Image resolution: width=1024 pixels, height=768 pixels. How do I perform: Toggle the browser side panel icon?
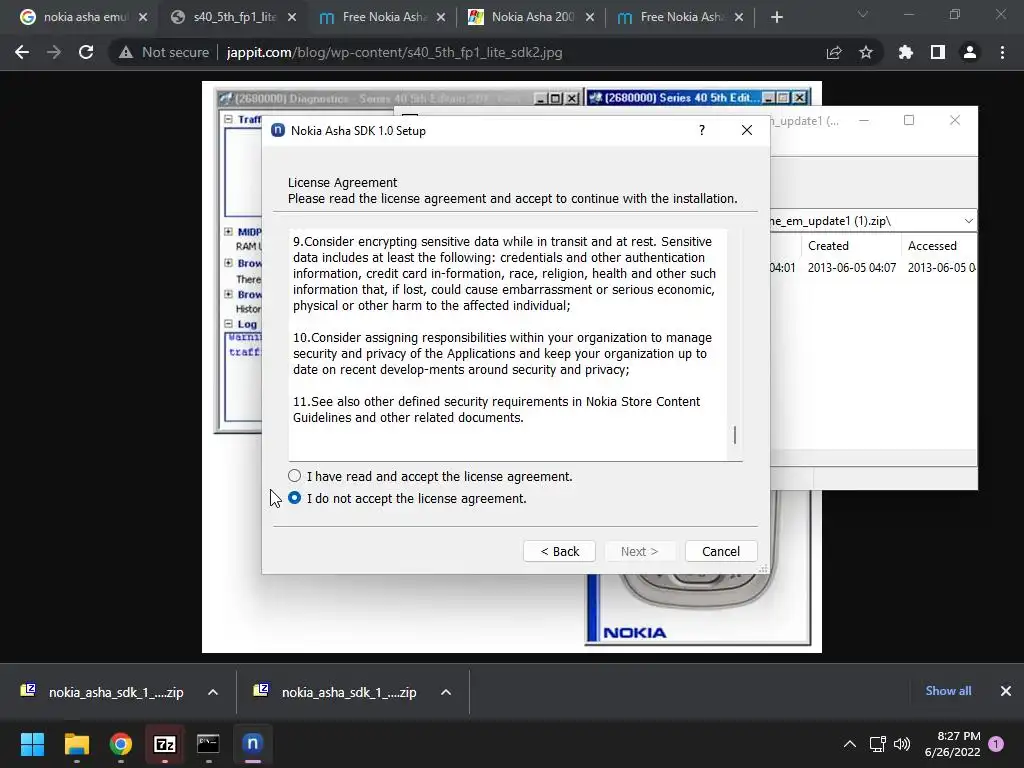[x=938, y=52]
